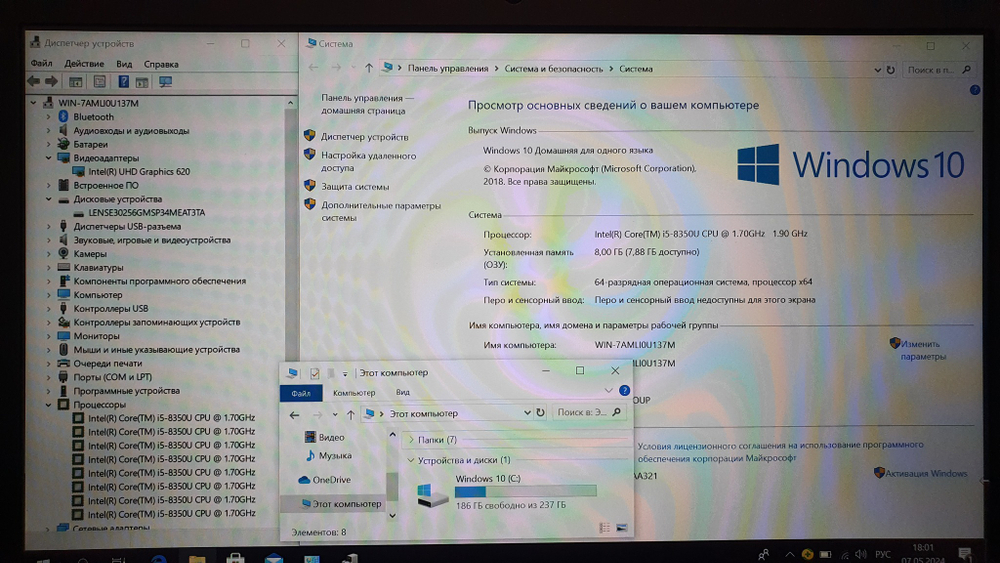Screen dimensions: 1000x563
Task: Open the Файл menu in Device Manager
Action: (x=41, y=63)
